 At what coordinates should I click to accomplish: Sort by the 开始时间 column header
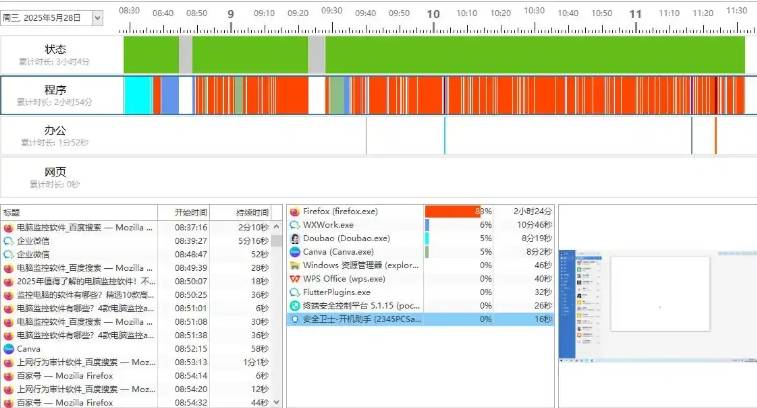(x=191, y=213)
